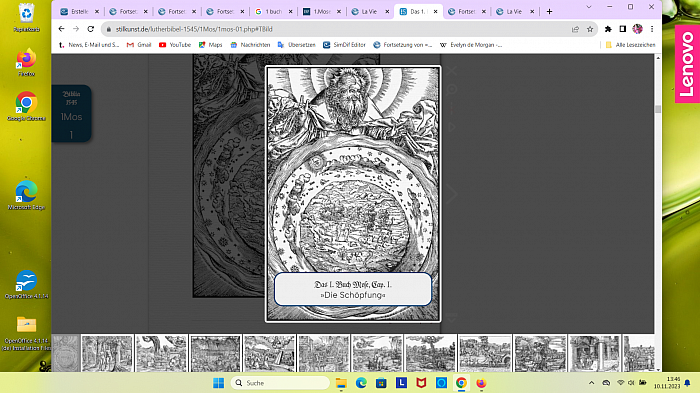This screenshot has width=700, height=393.
Task: Open the Chrome extensions puzzle icon
Action: point(608,29)
